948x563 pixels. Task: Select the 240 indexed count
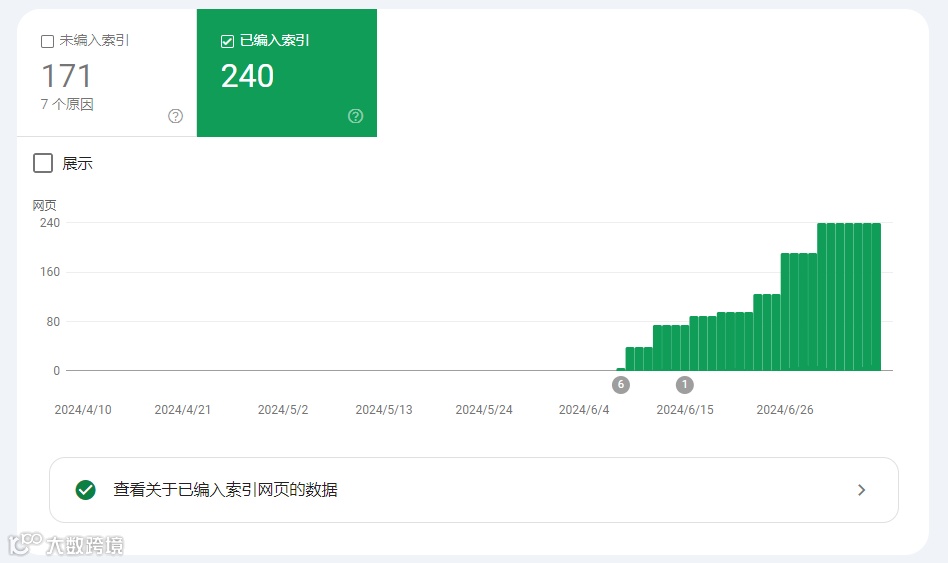(247, 76)
